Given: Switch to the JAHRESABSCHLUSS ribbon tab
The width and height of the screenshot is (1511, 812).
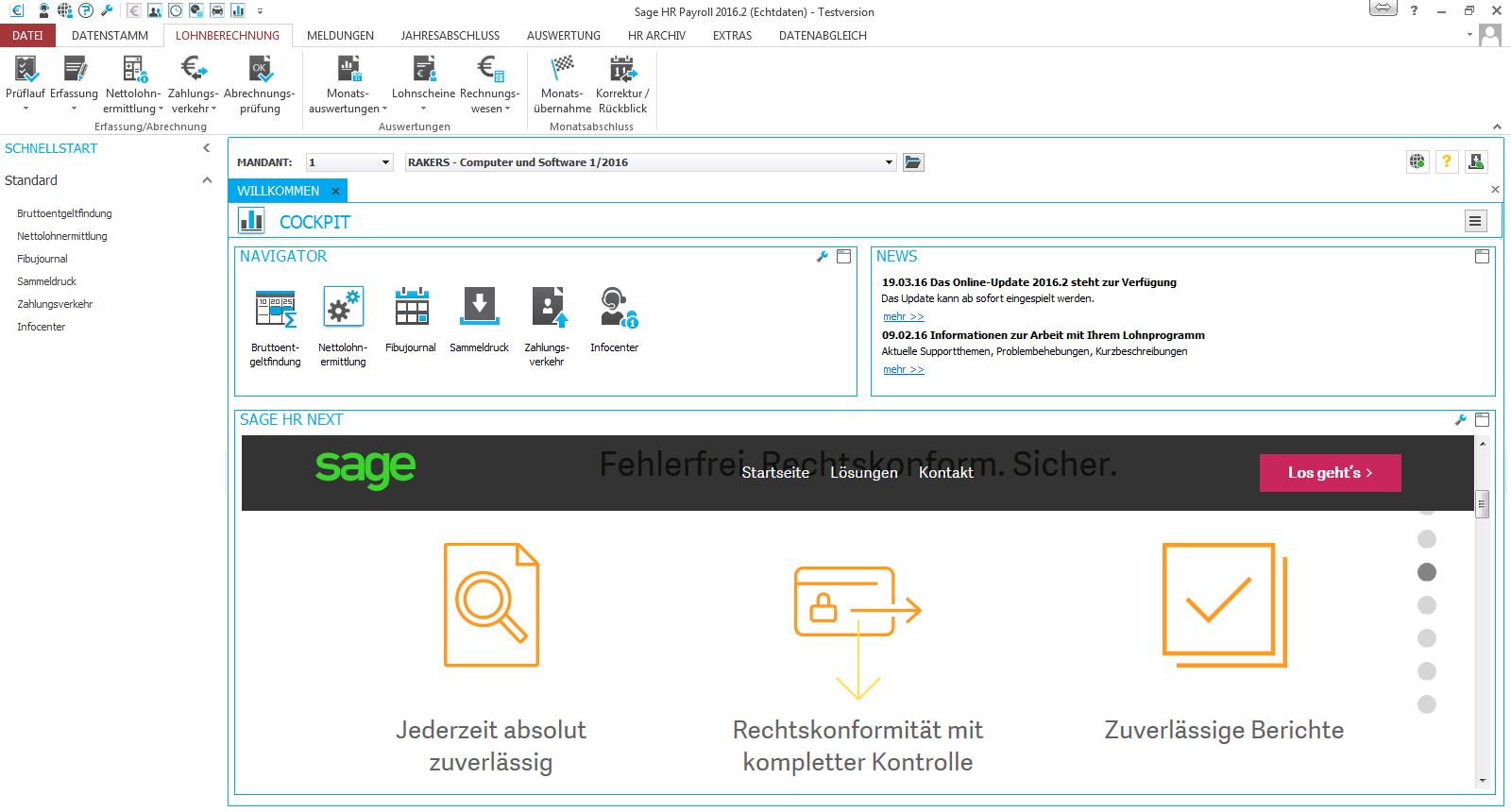Looking at the screenshot, I should (x=450, y=36).
